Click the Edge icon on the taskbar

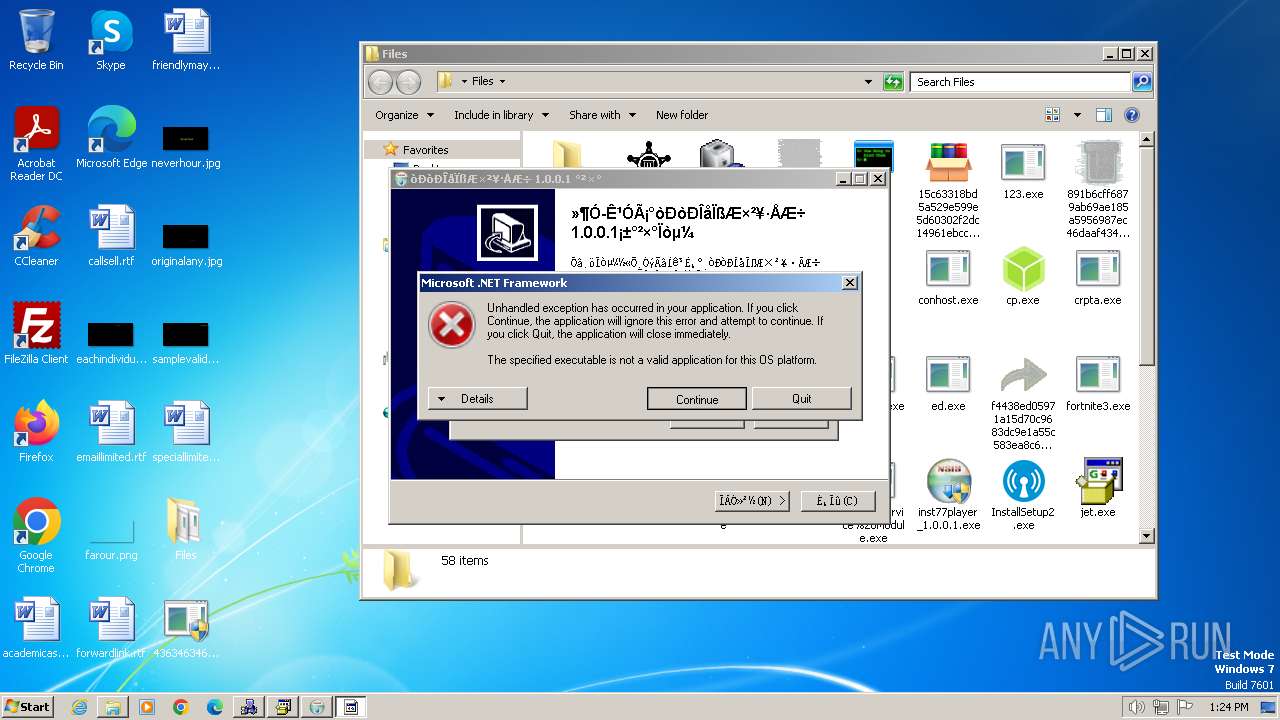[215, 707]
